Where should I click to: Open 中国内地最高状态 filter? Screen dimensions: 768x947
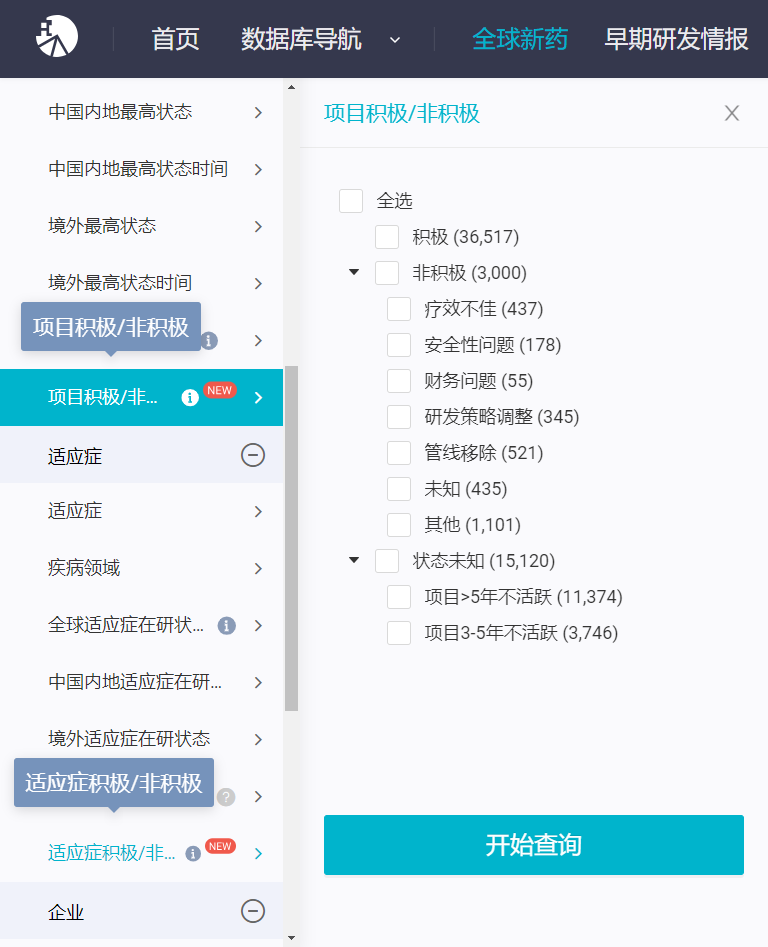coord(141,112)
